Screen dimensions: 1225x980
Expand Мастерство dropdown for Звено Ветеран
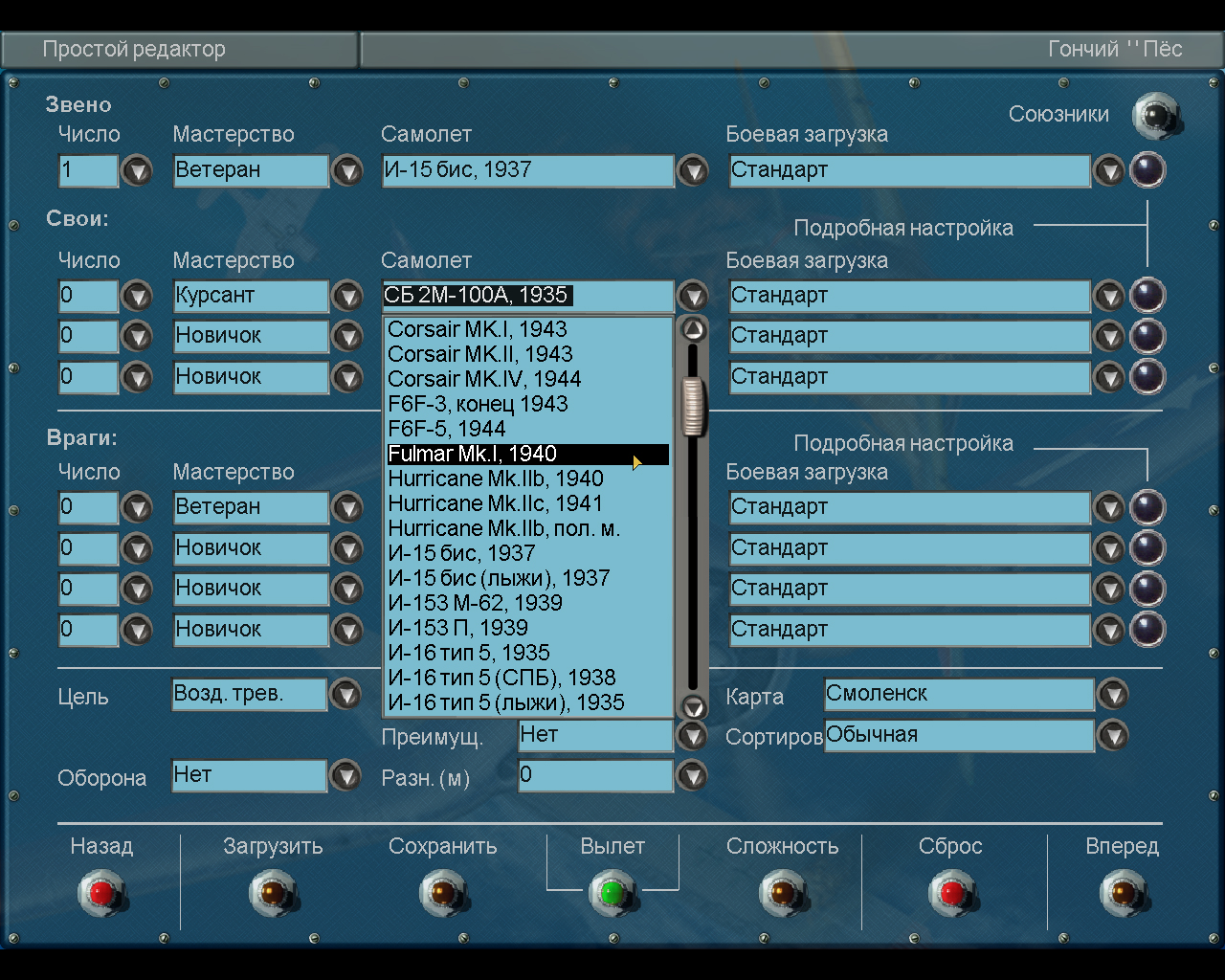[346, 171]
